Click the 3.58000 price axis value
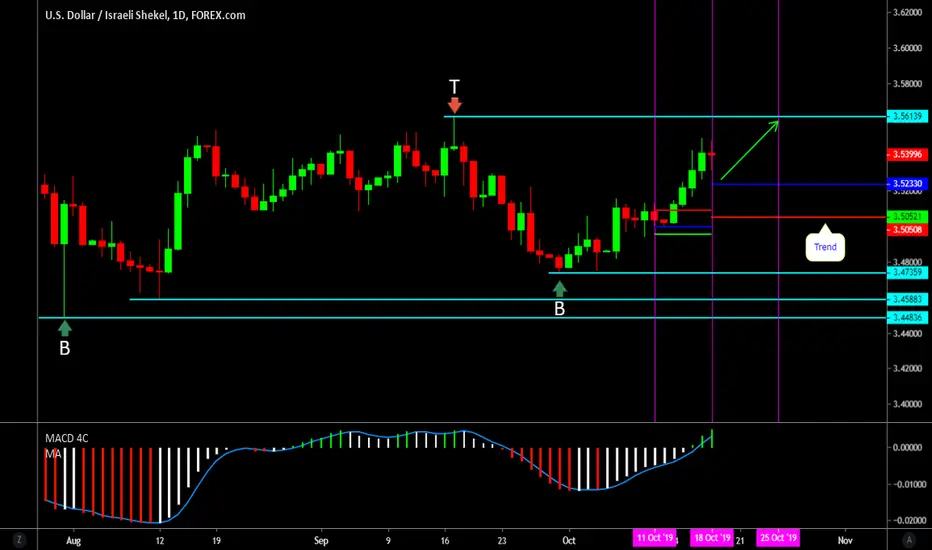 (907, 84)
